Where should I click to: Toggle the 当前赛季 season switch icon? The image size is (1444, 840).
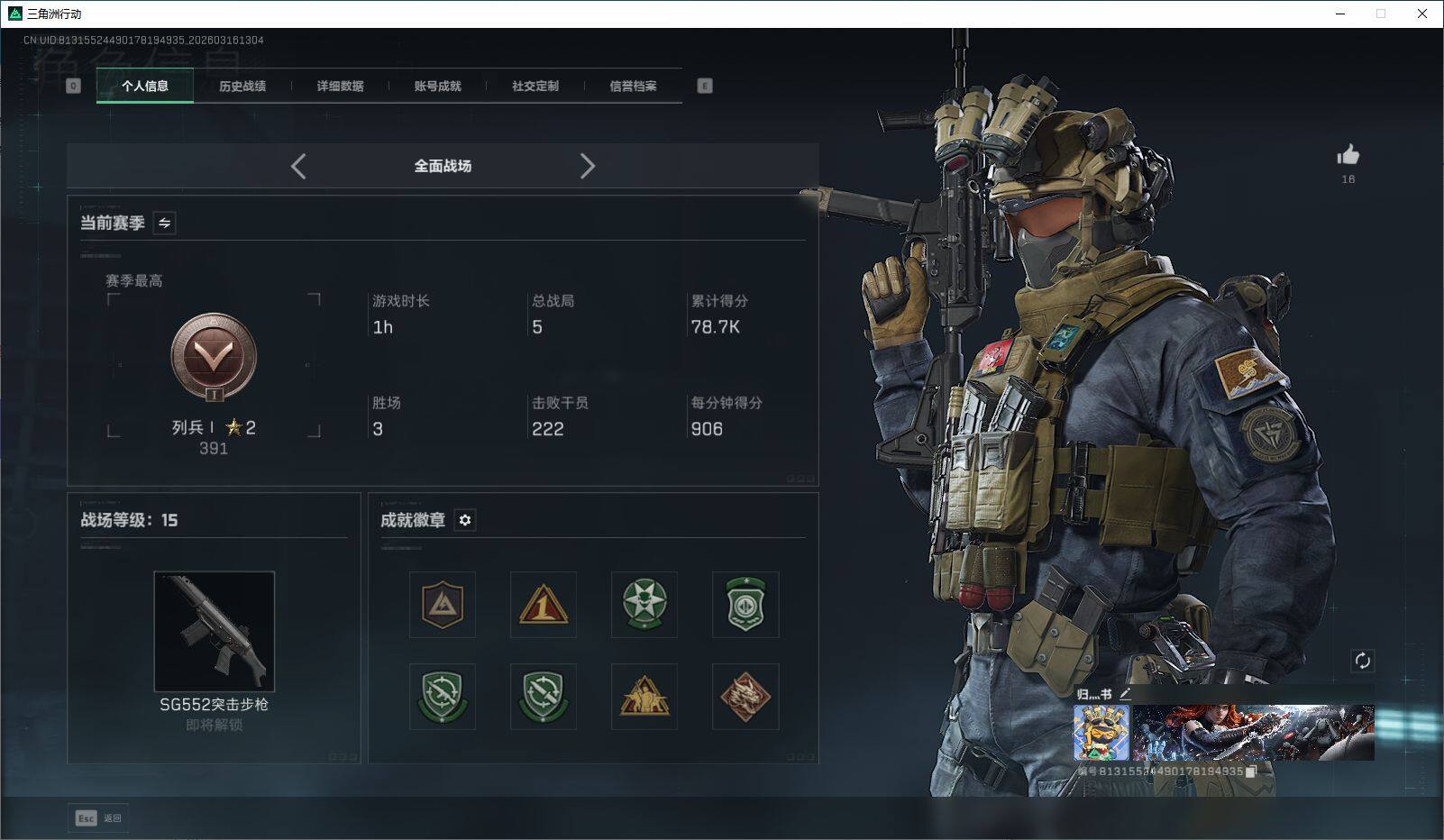(x=164, y=223)
